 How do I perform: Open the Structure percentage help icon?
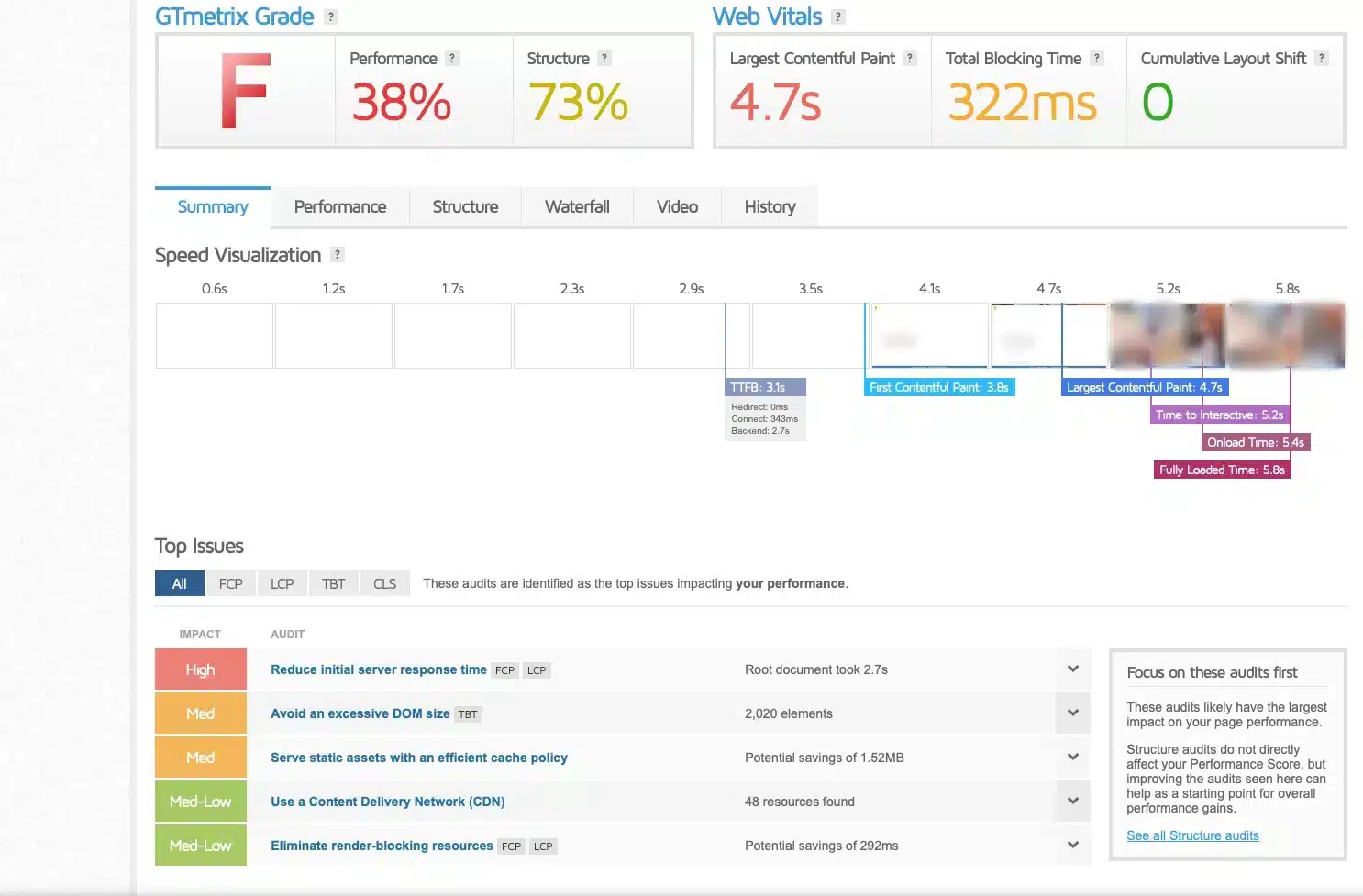click(x=604, y=58)
